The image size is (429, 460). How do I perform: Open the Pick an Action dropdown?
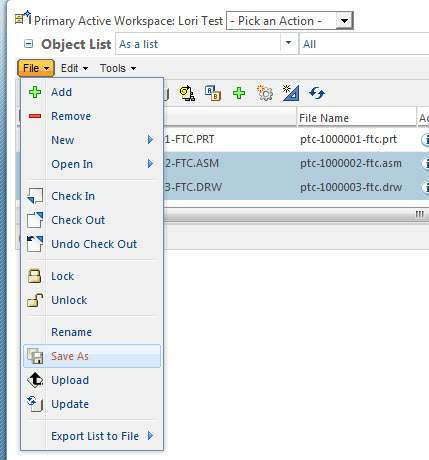[x=344, y=21]
